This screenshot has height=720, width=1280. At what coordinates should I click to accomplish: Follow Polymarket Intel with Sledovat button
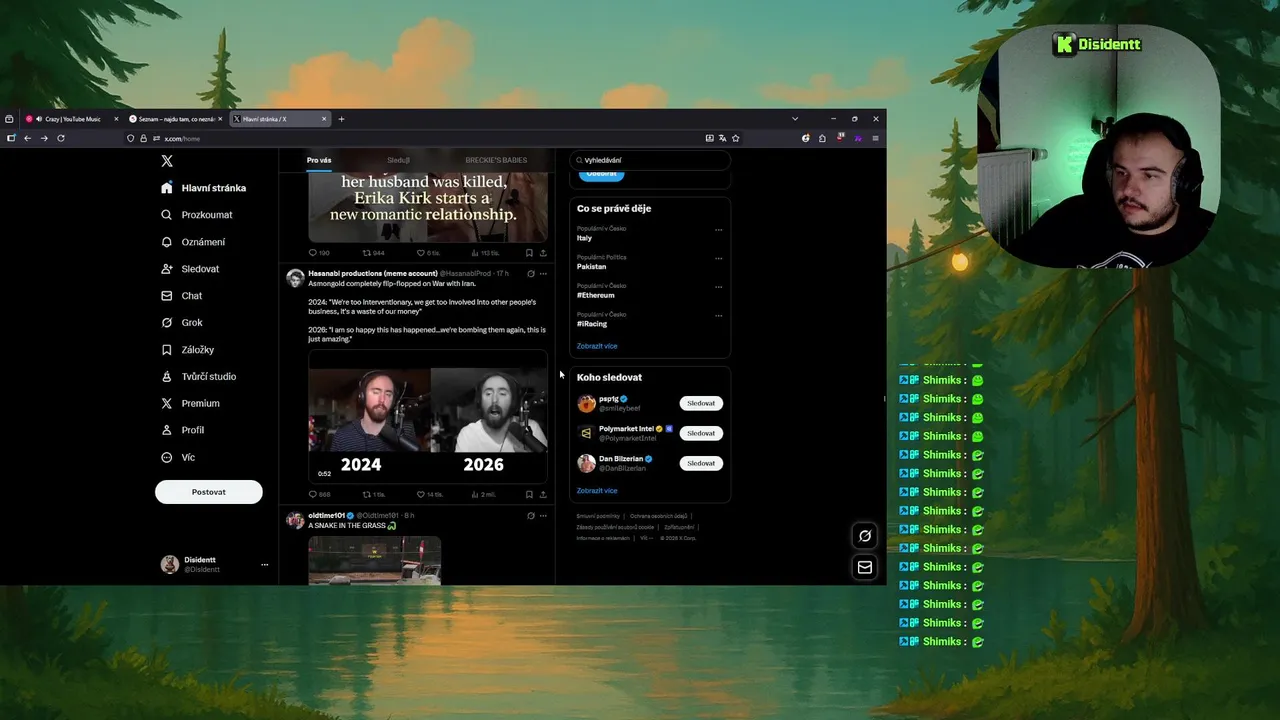[701, 433]
